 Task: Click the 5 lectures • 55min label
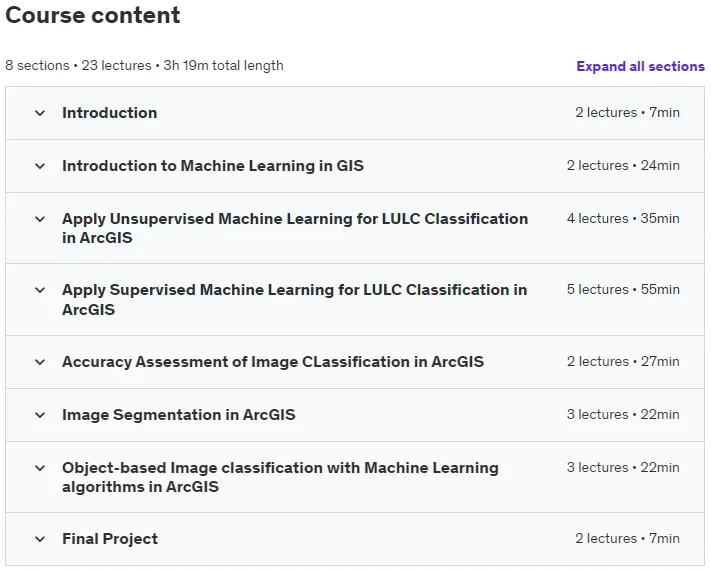point(623,289)
